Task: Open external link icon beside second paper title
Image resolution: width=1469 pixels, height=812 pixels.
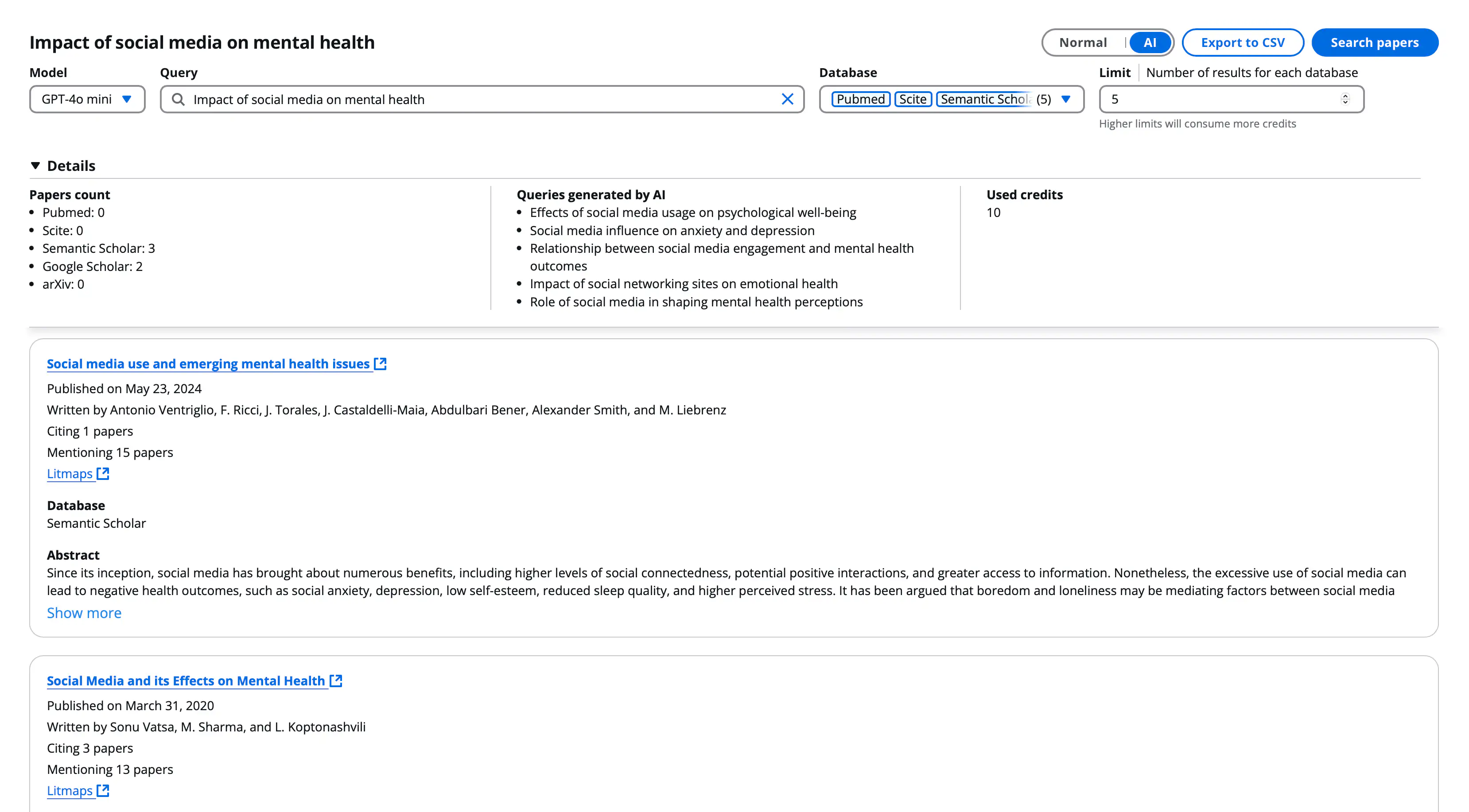Action: [x=336, y=681]
